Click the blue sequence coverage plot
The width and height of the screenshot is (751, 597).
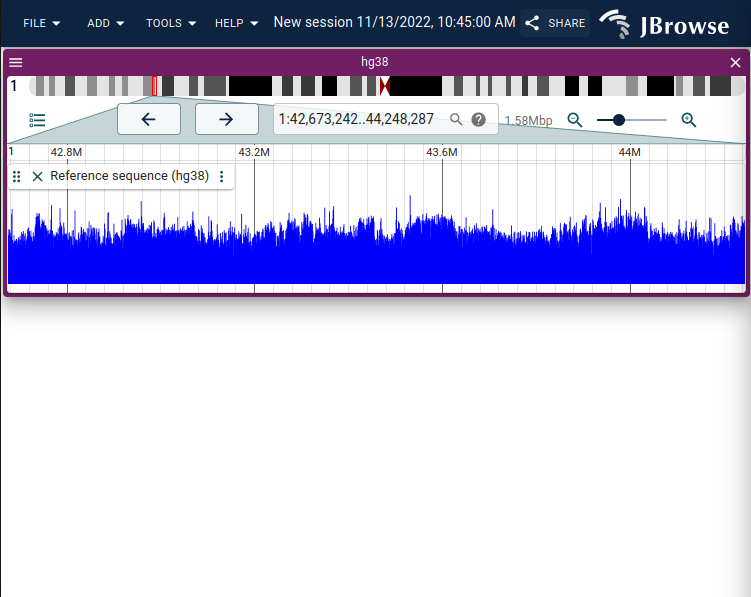tap(376, 241)
